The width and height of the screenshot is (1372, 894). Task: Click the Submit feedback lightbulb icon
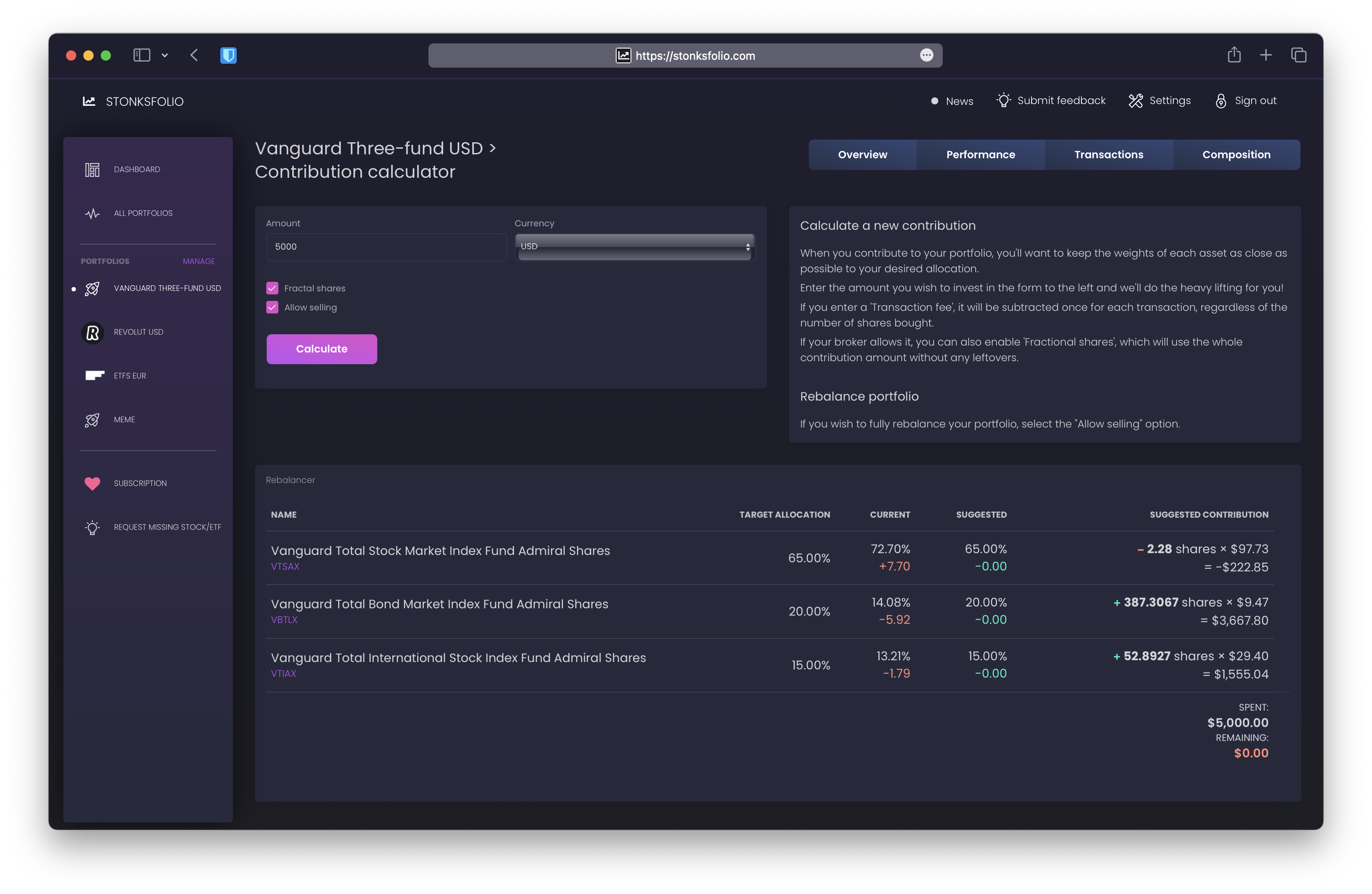[1004, 100]
